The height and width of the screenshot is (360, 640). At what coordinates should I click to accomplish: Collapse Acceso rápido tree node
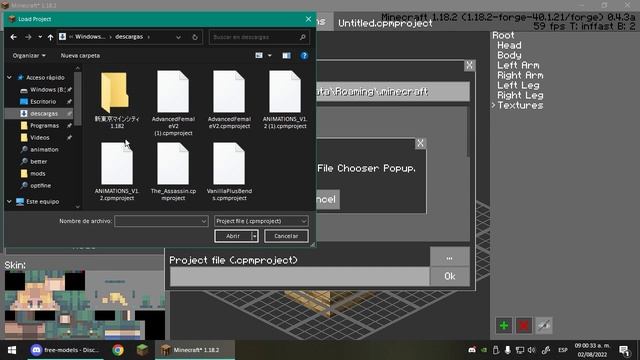[x=9, y=77]
